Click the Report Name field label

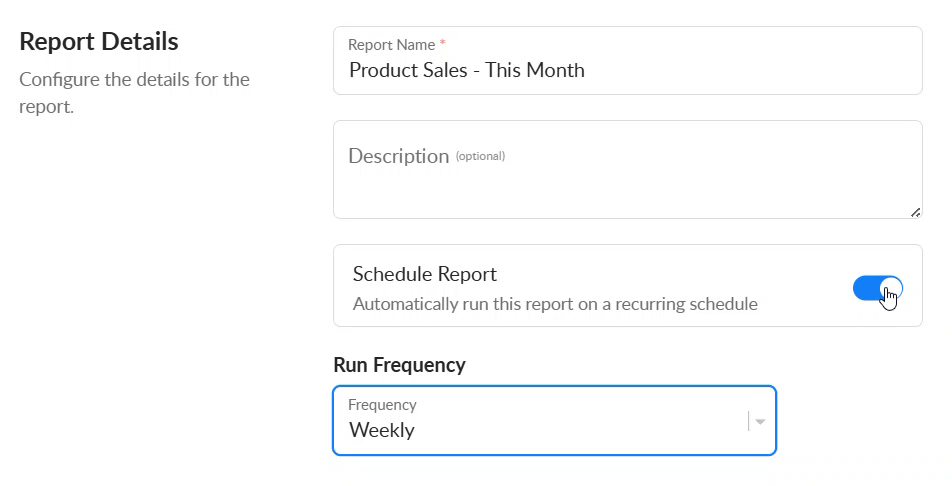pos(392,45)
